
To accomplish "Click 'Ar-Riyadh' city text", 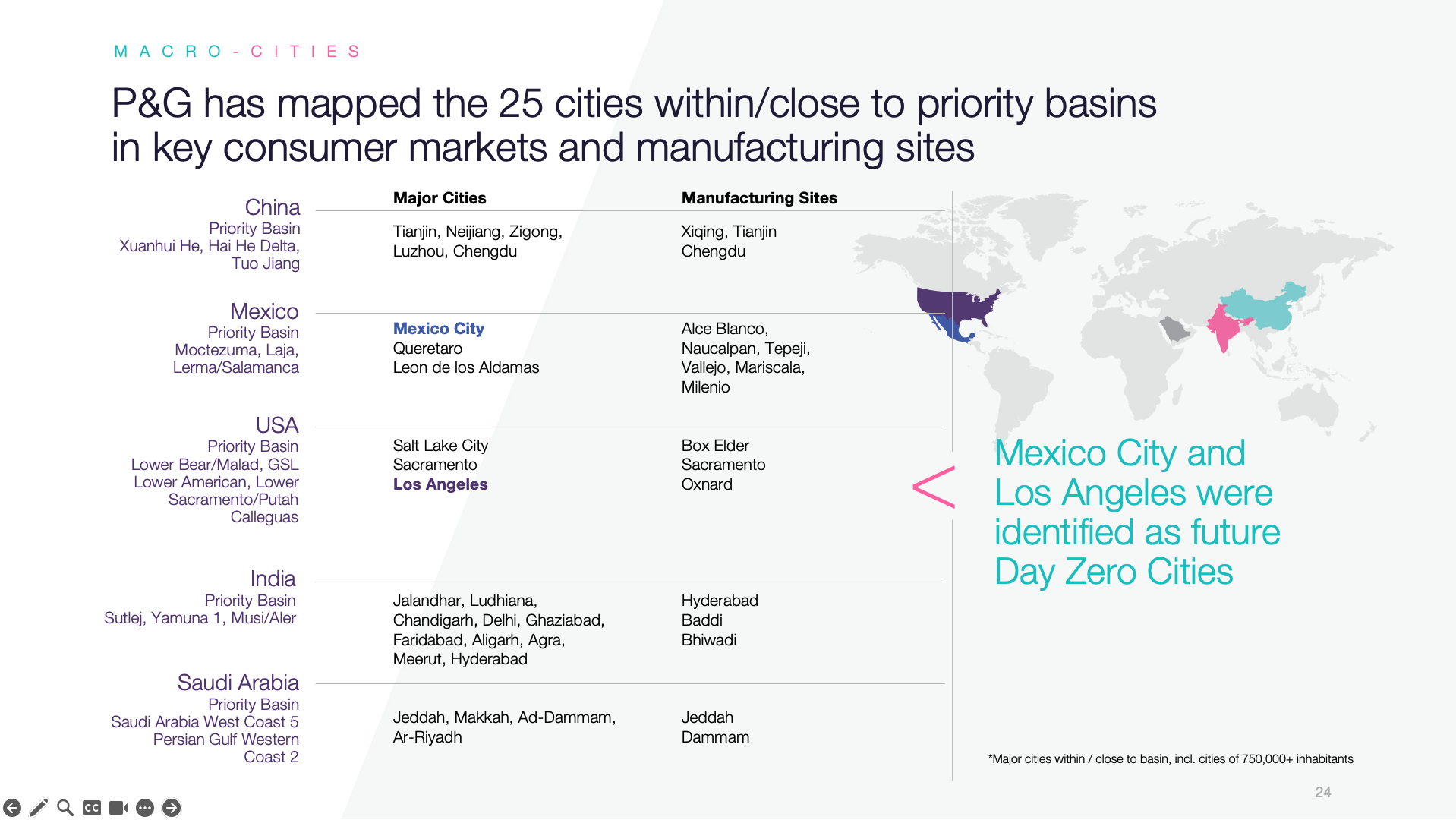I will [427, 737].
